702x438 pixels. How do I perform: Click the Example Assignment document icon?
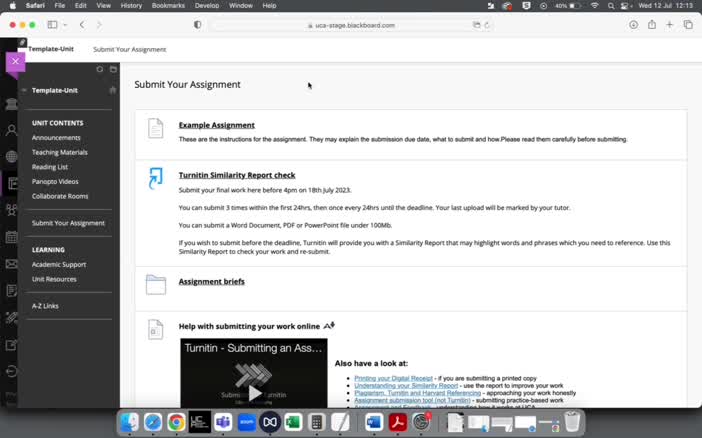[x=155, y=129]
